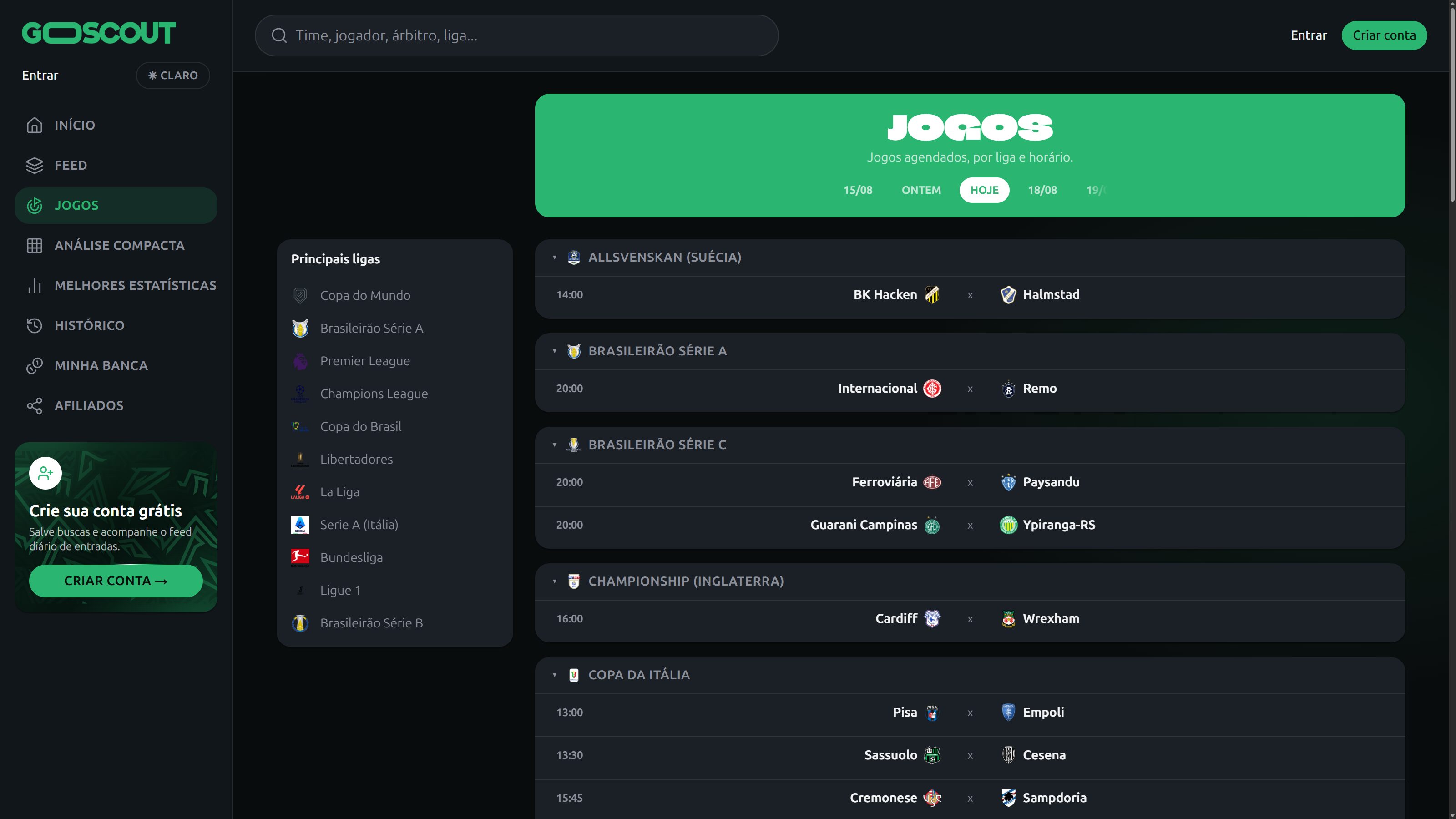Click 13:30 kickoff time for Sassuolo

pyautogui.click(x=569, y=756)
